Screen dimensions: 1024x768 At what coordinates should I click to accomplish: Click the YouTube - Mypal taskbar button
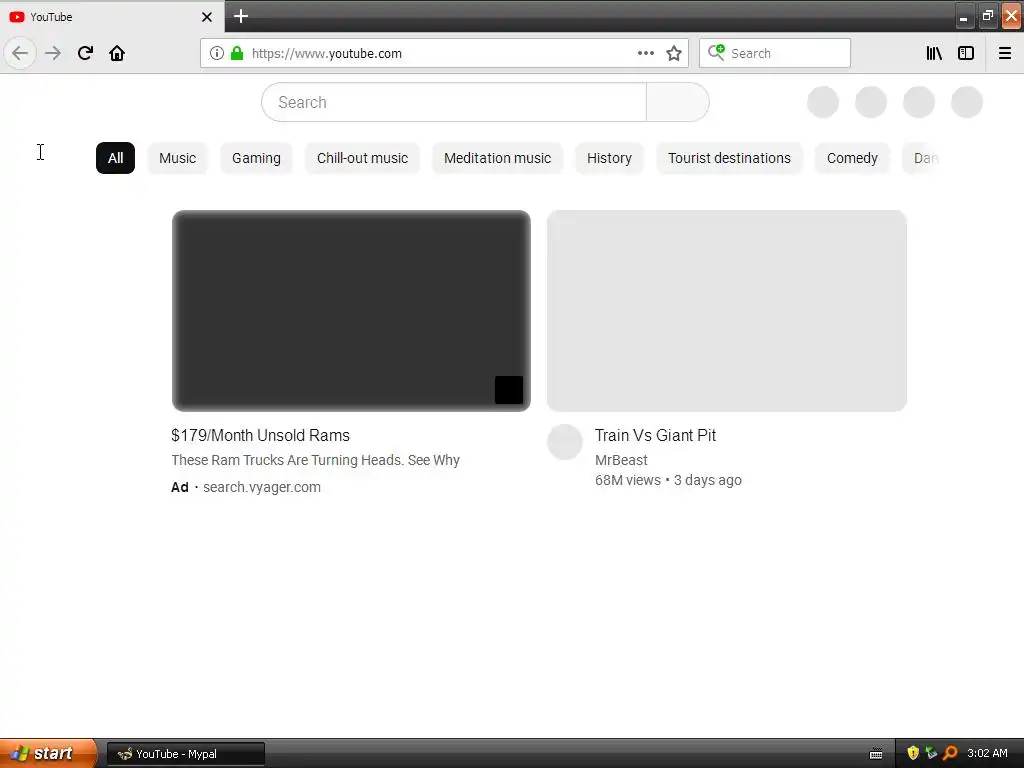coord(186,754)
